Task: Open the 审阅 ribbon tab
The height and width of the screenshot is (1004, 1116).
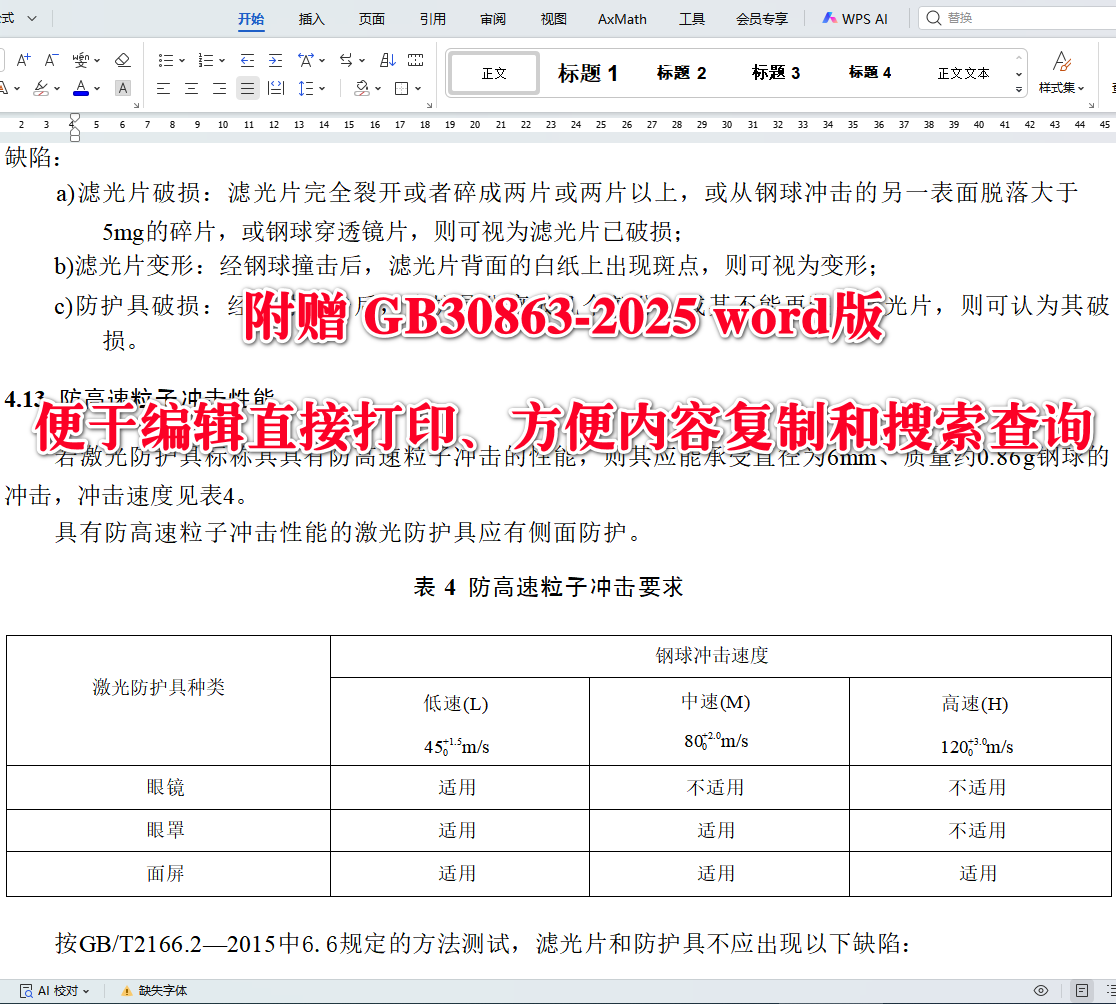Action: (492, 18)
